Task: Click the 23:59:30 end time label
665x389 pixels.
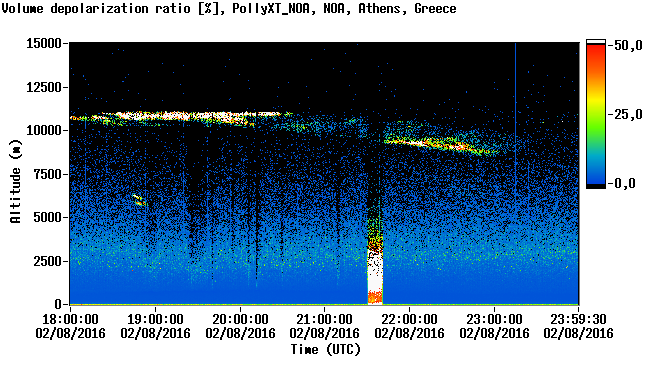Action: click(x=578, y=319)
